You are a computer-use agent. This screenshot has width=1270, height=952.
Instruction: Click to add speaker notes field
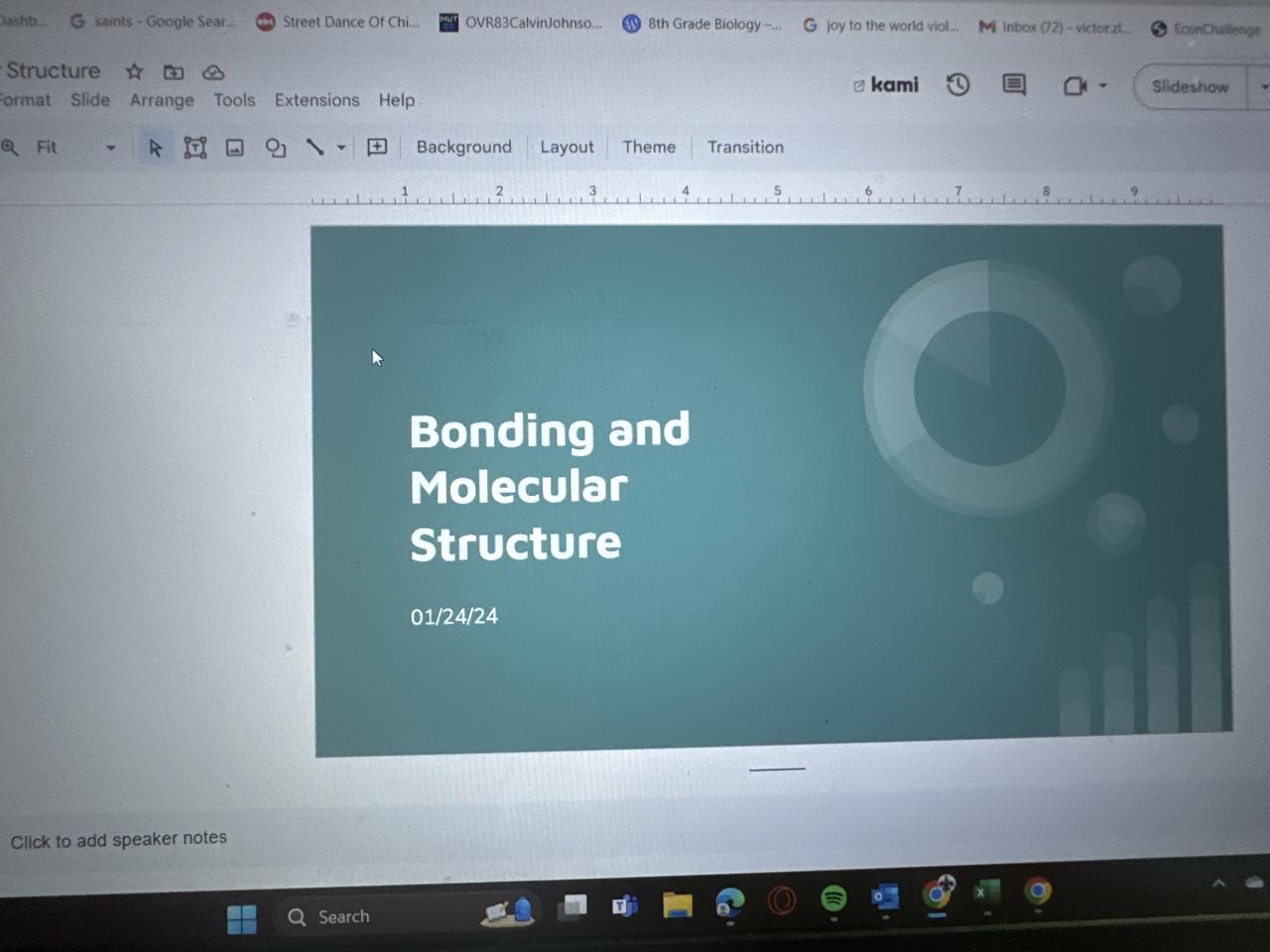(x=119, y=840)
